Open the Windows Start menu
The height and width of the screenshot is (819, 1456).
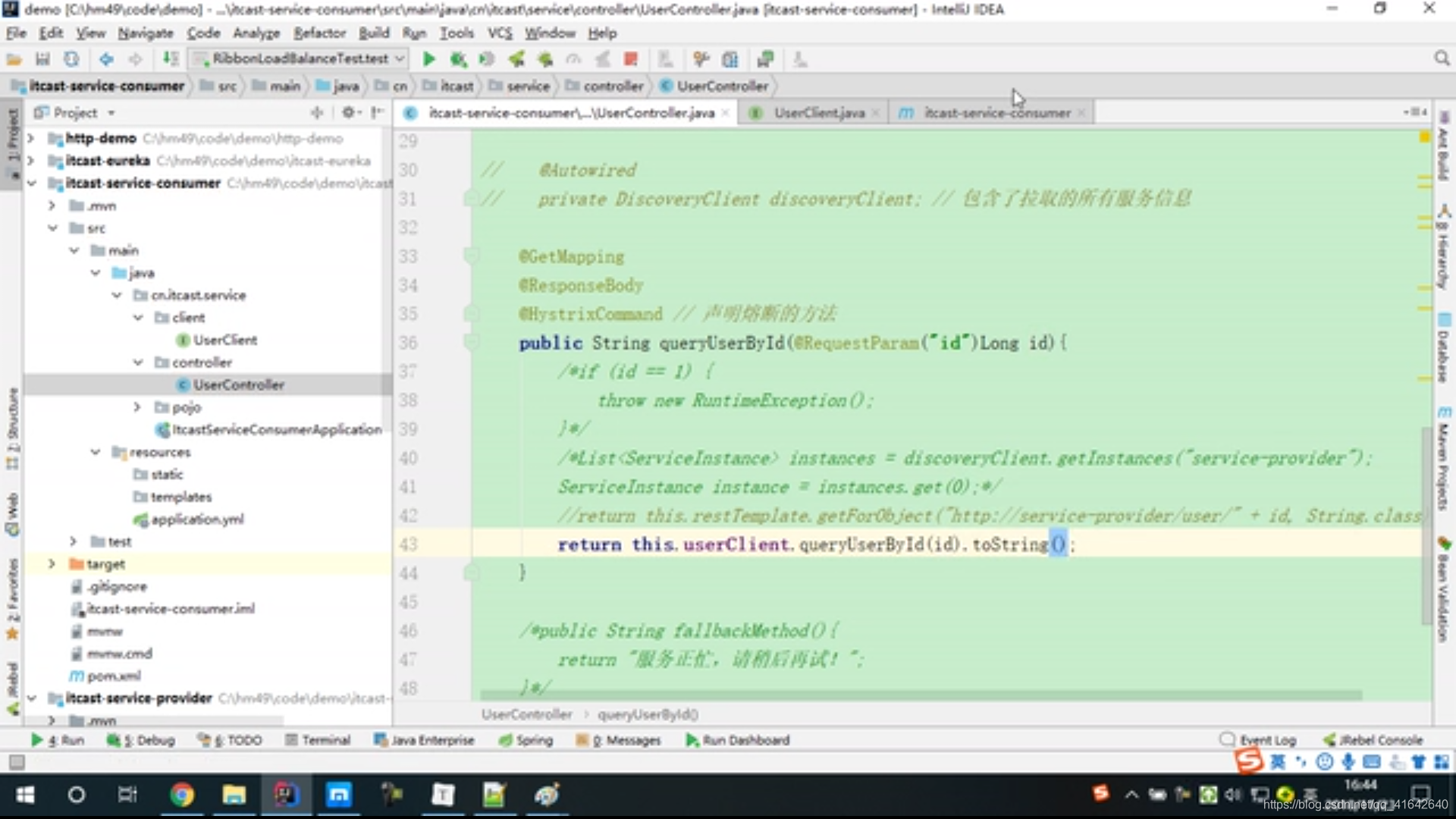click(x=25, y=795)
